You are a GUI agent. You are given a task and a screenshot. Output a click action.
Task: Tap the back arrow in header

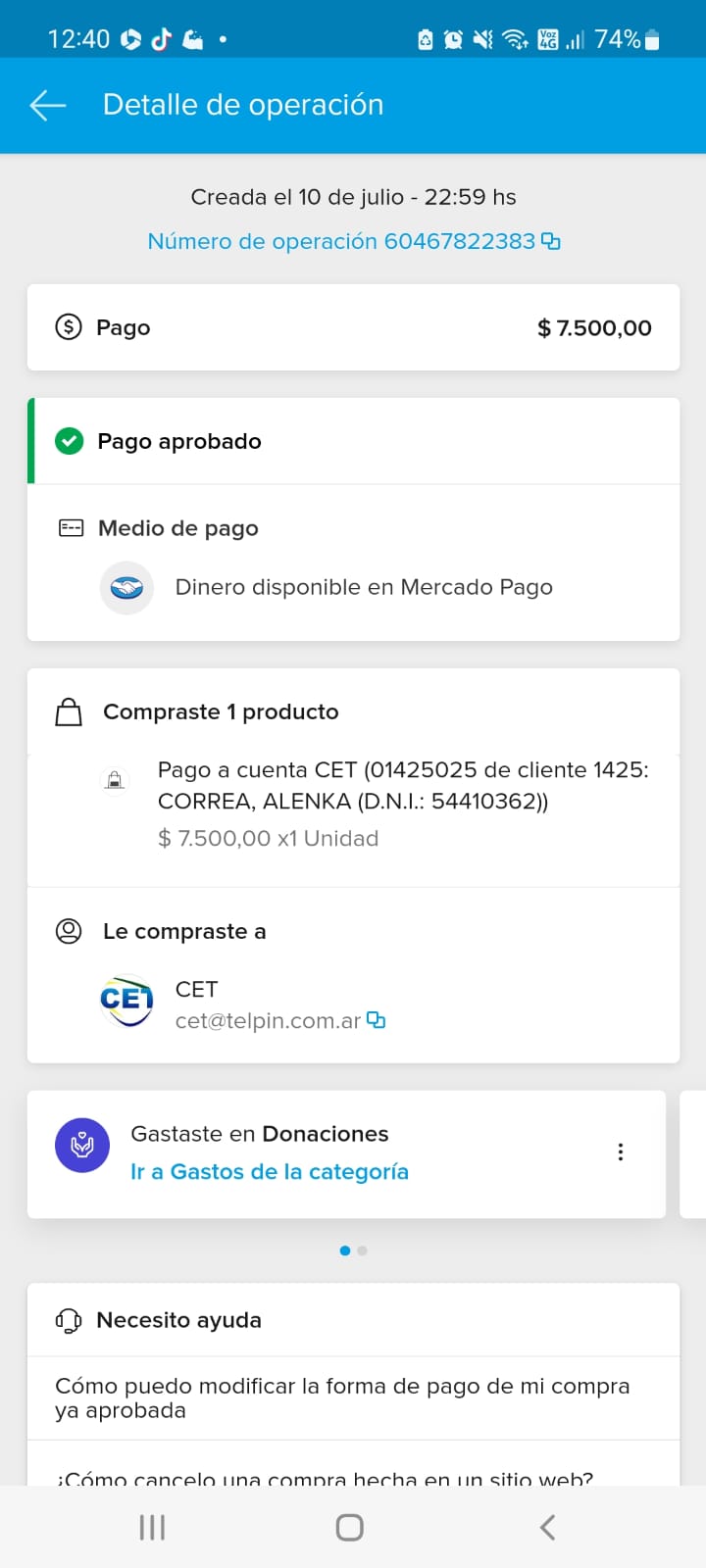click(x=47, y=105)
